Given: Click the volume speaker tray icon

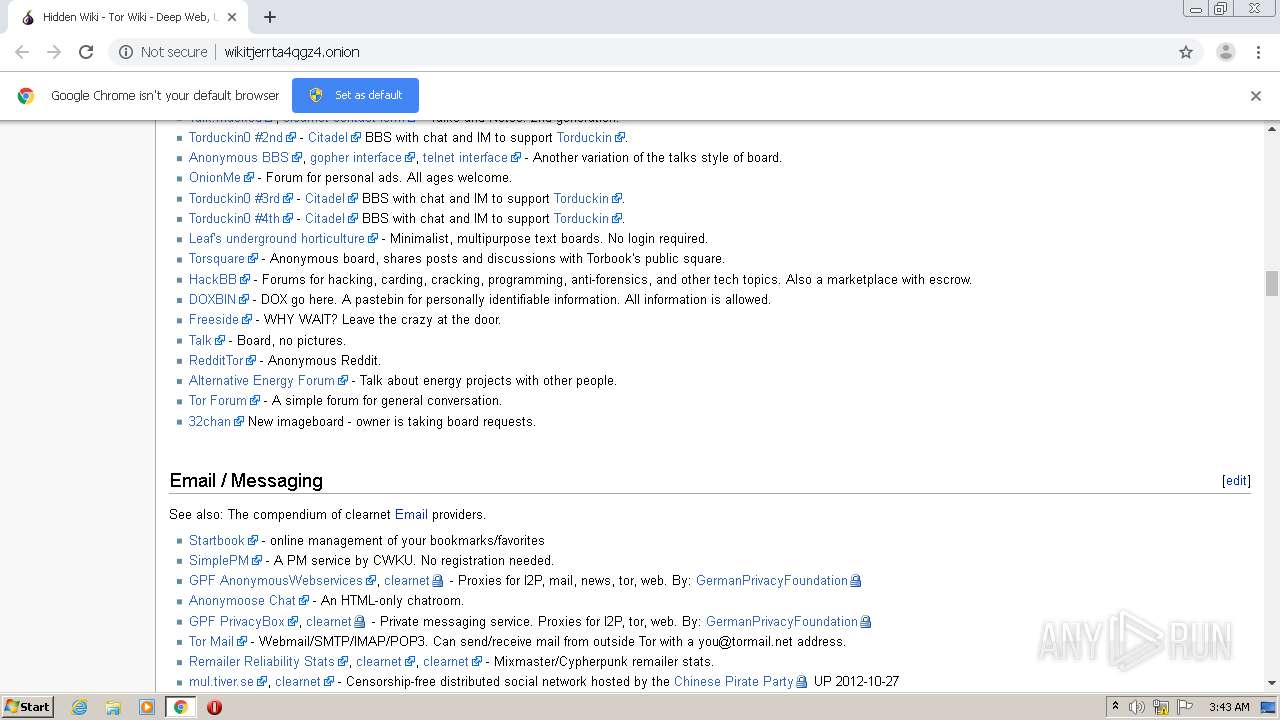Looking at the screenshot, I should (1137, 707).
